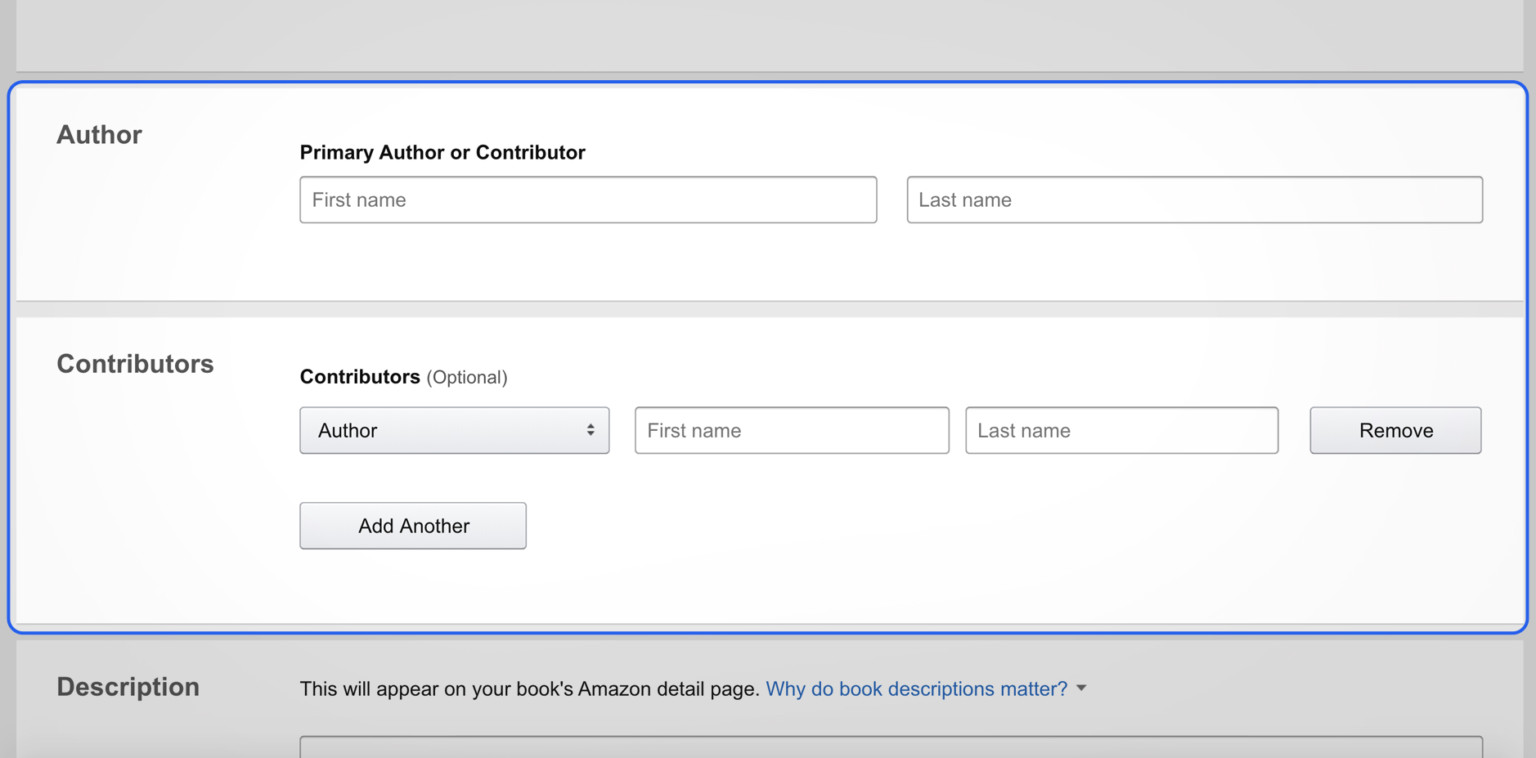Click the primary author Last name field
1536x758 pixels.
[x=1194, y=200]
